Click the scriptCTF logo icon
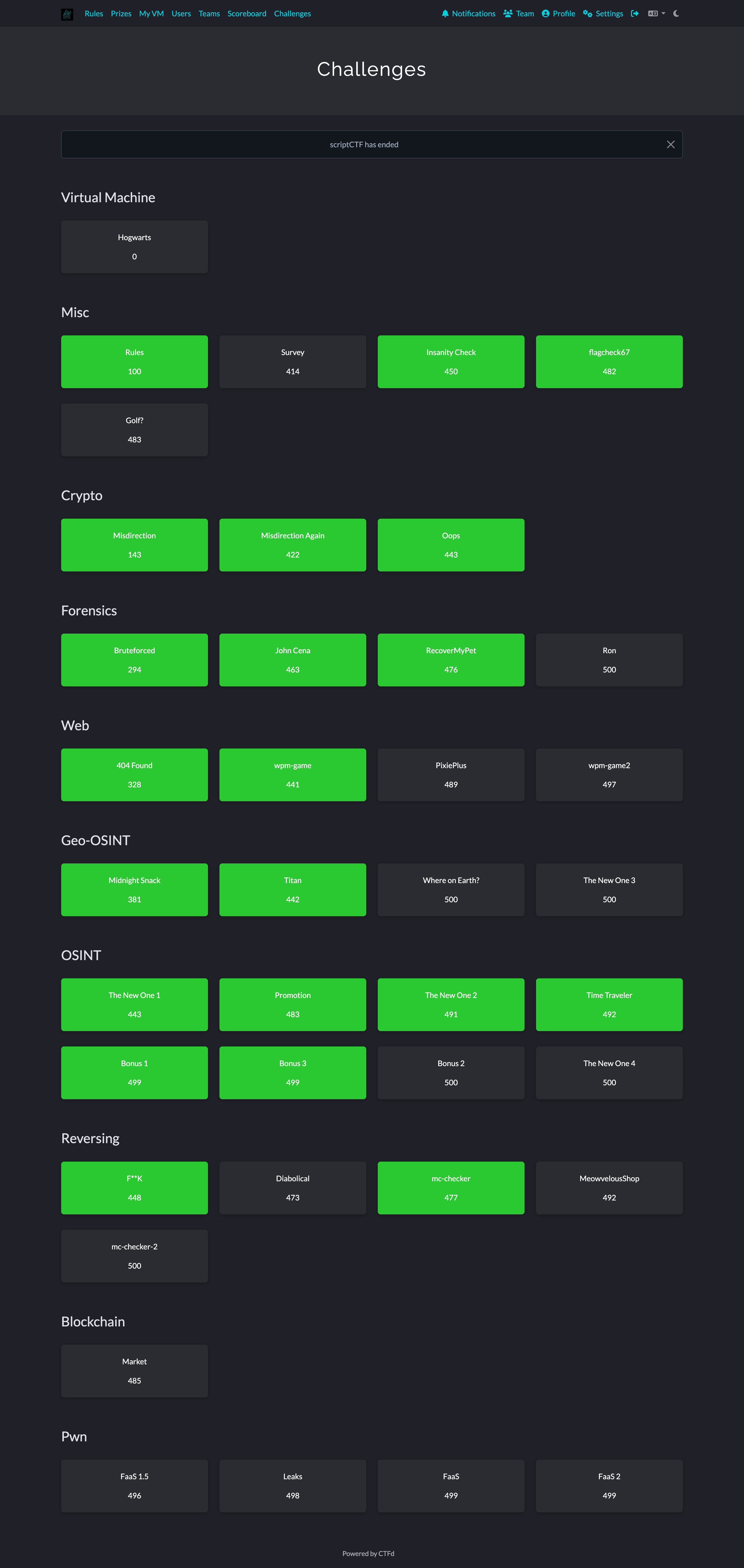 pos(67,13)
